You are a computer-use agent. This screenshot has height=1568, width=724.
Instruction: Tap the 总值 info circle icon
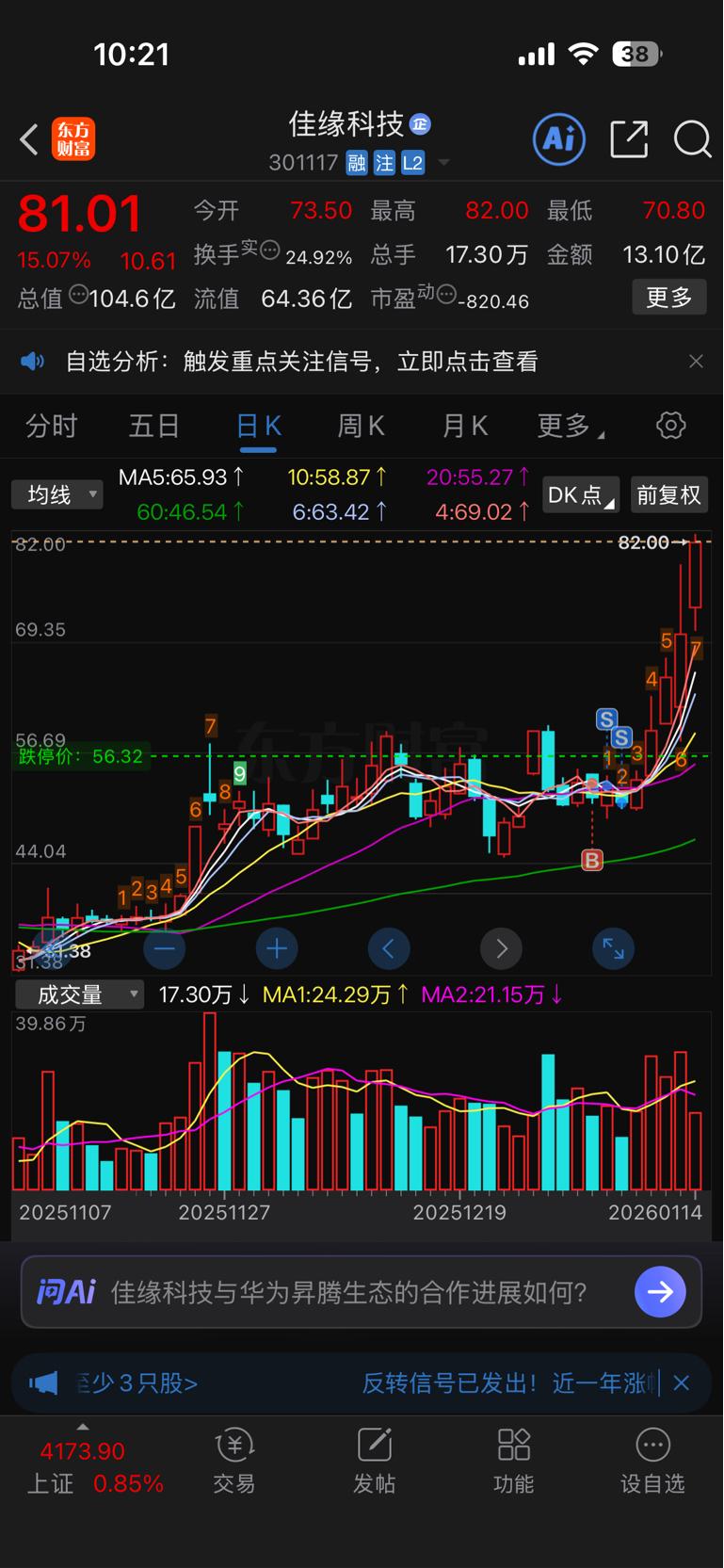pos(79,295)
